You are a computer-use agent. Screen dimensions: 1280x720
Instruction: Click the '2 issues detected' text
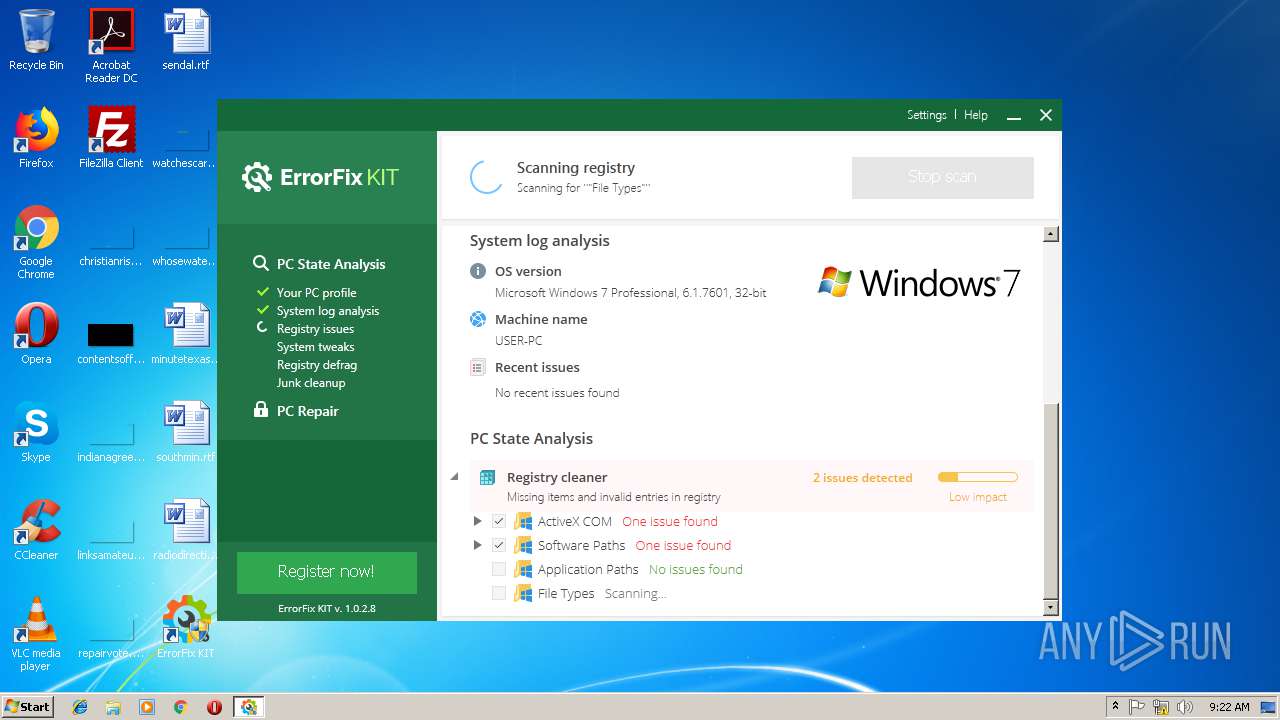[x=862, y=478]
